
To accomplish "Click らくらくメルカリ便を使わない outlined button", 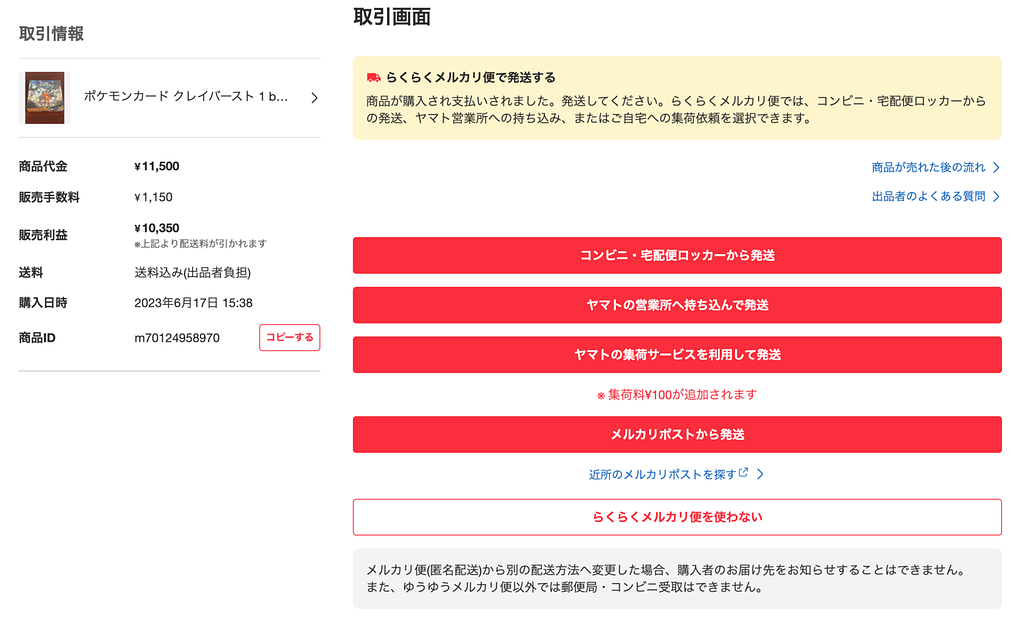I will (x=676, y=517).
